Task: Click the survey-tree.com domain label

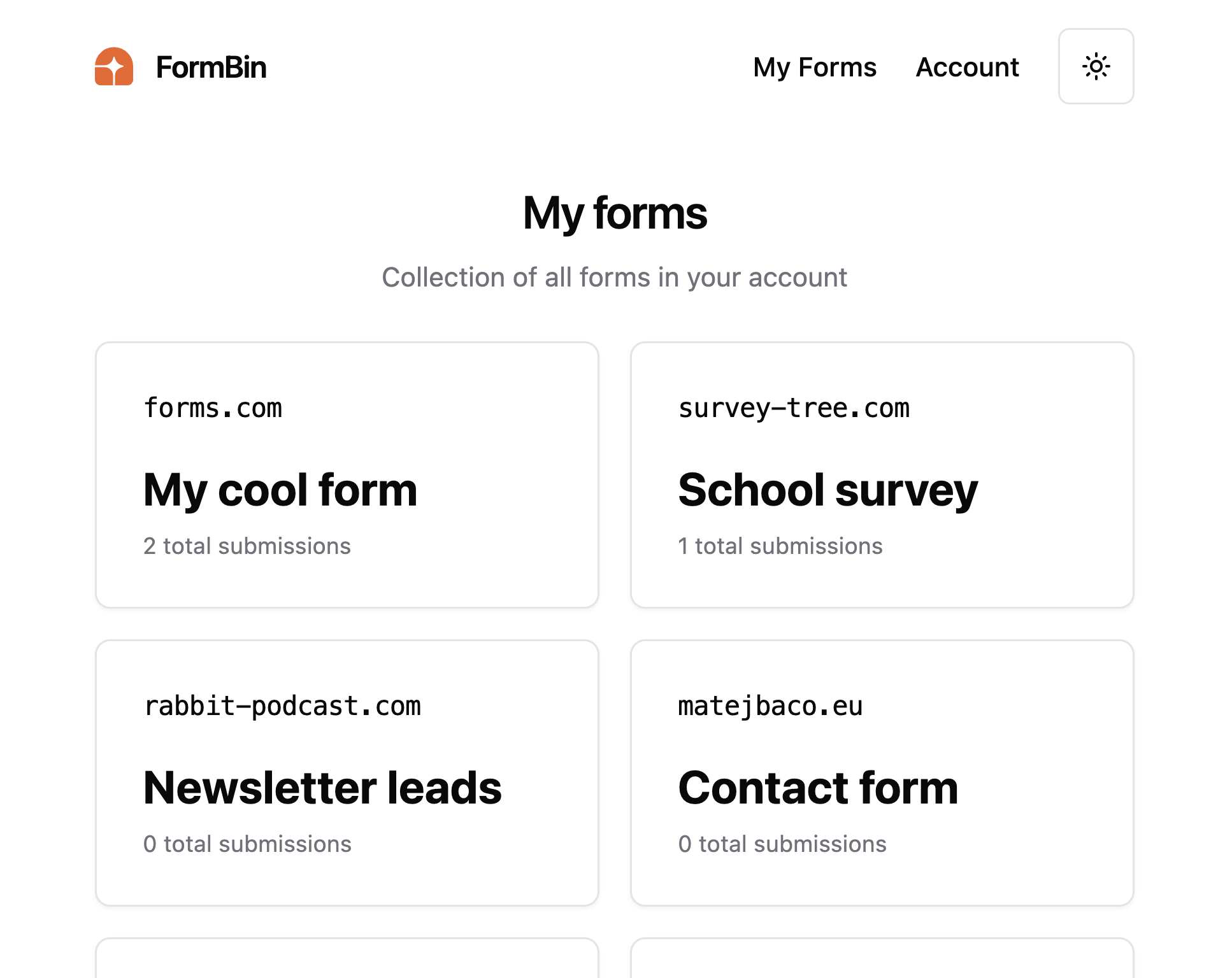Action: pos(794,408)
